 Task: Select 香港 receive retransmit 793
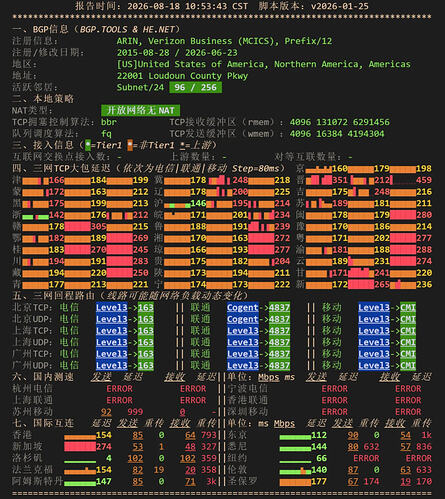209,435
